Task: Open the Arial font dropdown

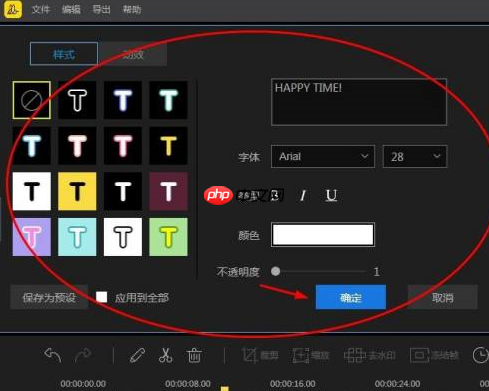Action: [x=323, y=156]
